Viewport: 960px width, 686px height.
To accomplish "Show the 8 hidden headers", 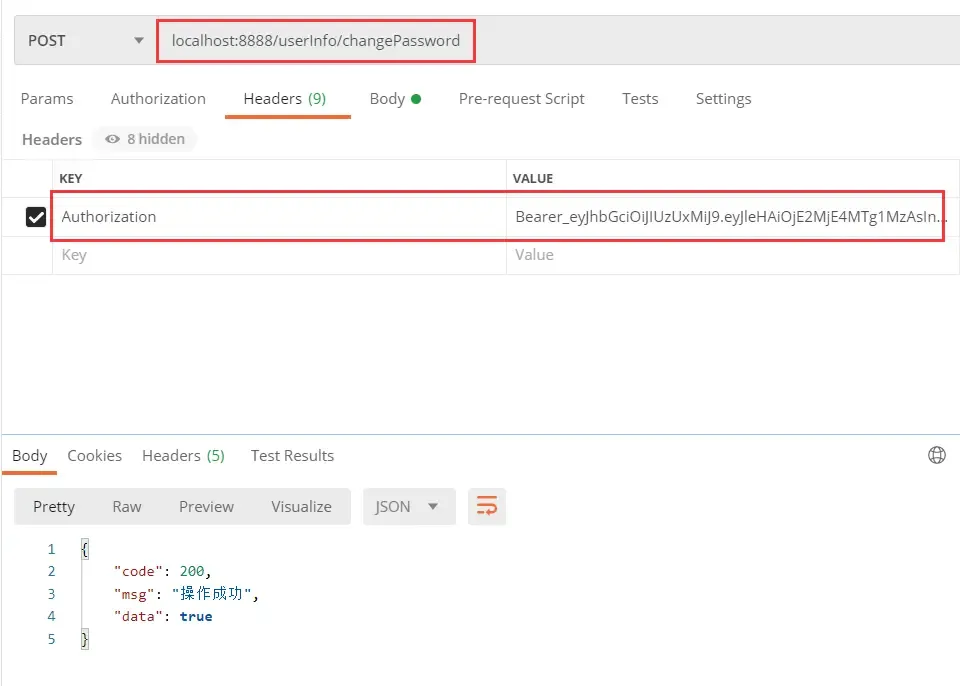I will tap(144, 139).
